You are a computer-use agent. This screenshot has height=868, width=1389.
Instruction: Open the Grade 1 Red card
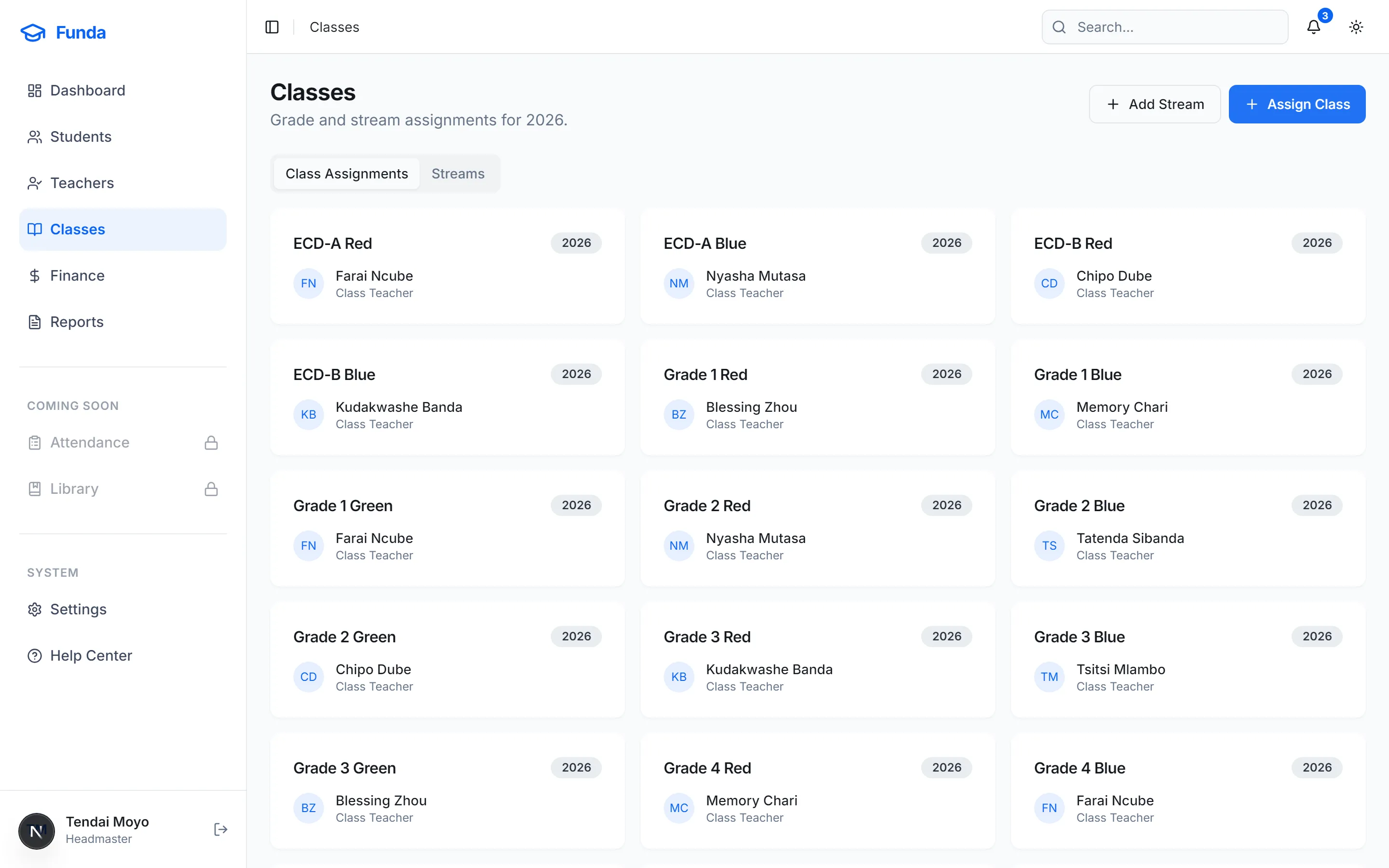(818, 397)
